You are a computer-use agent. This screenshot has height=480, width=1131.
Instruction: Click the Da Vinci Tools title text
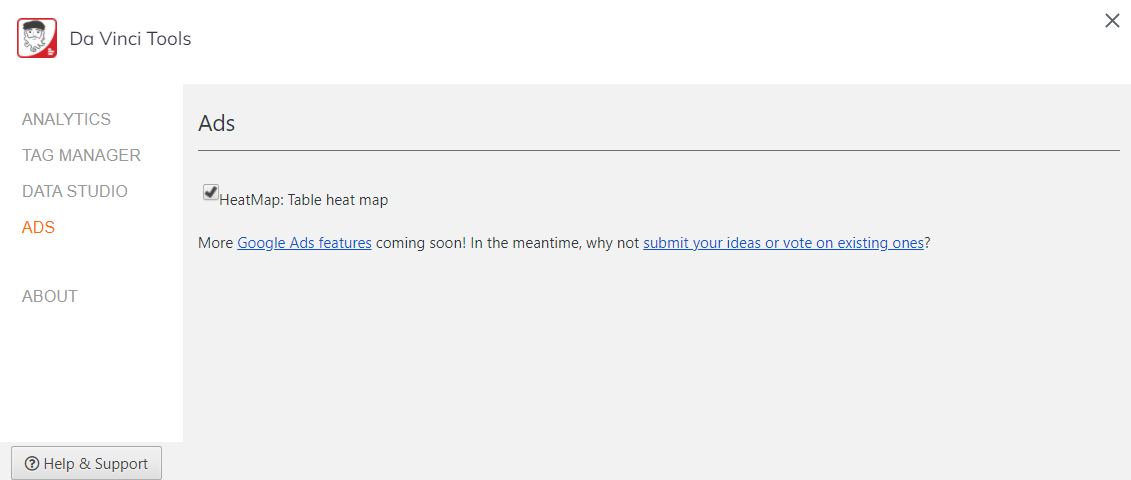click(131, 39)
